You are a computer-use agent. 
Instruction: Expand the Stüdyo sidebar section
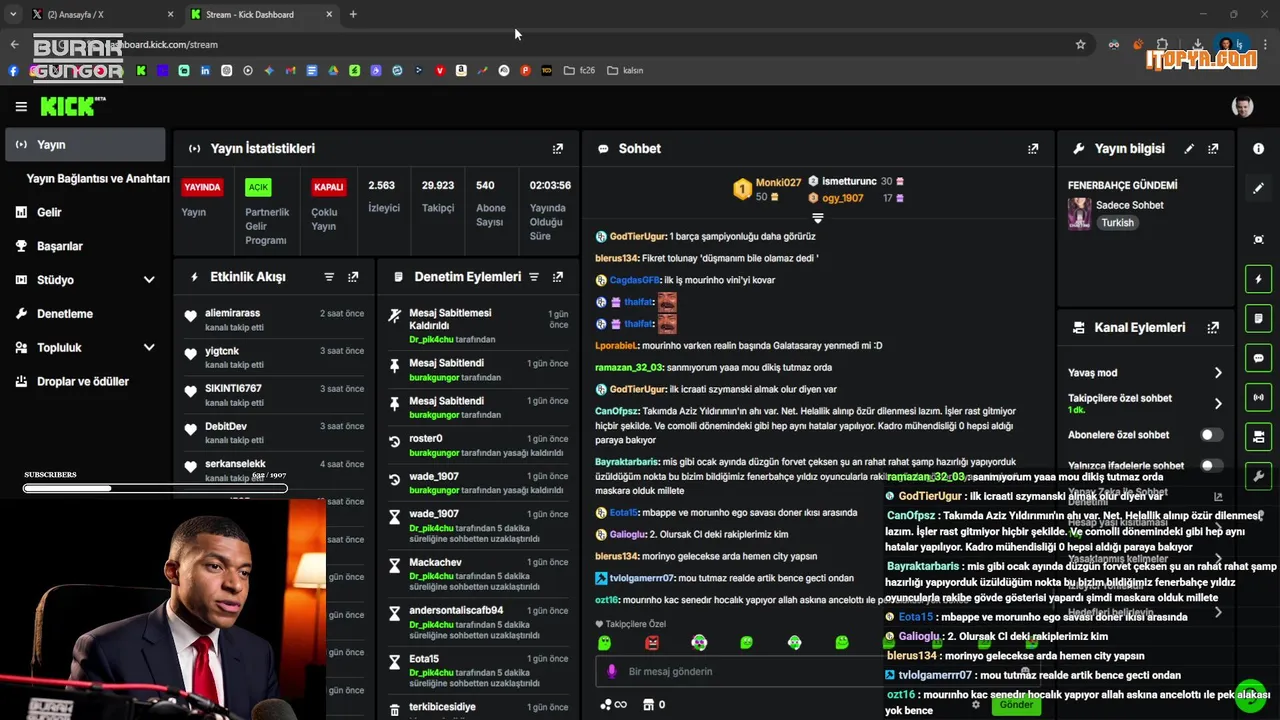(x=149, y=280)
